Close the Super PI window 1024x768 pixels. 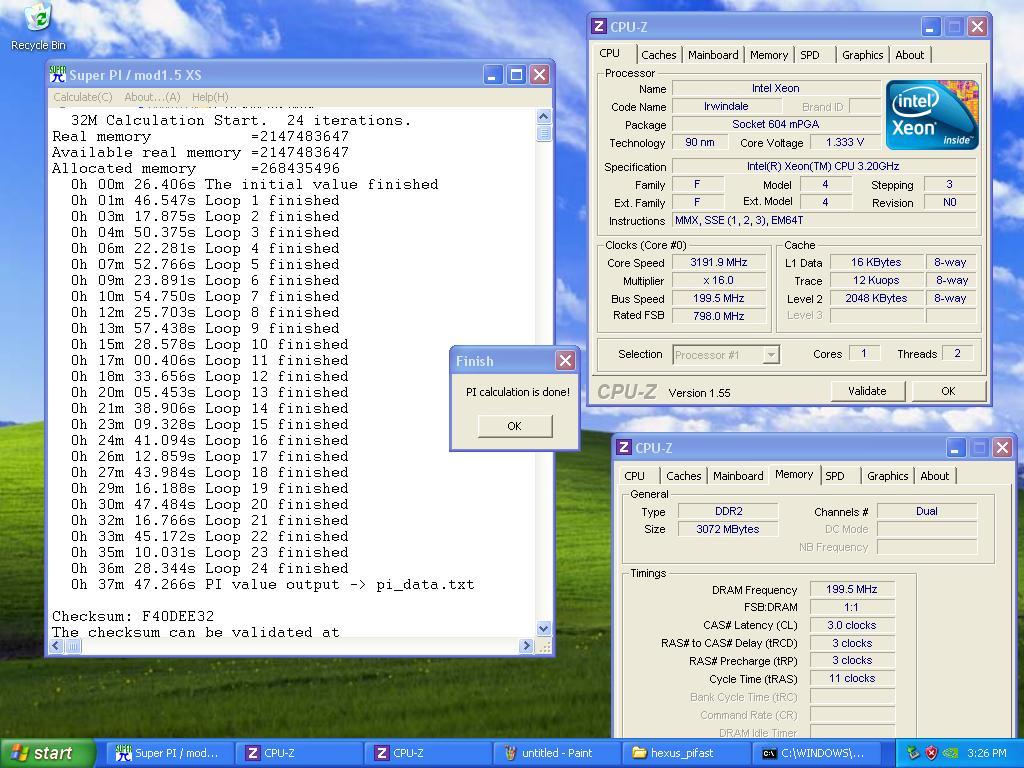pos(539,74)
